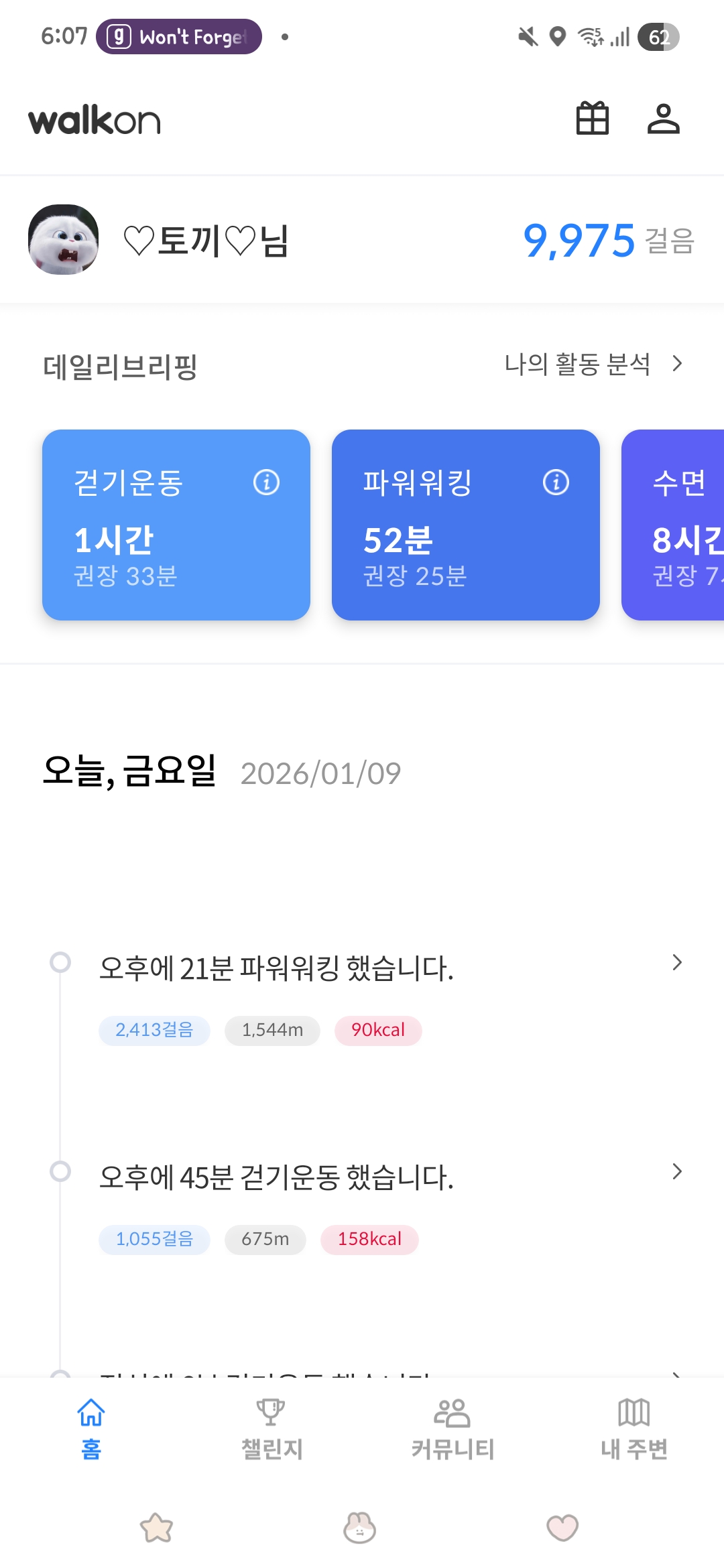Tap the 158kcal calorie chip
This screenshot has height=1568, width=724.
[369, 1239]
